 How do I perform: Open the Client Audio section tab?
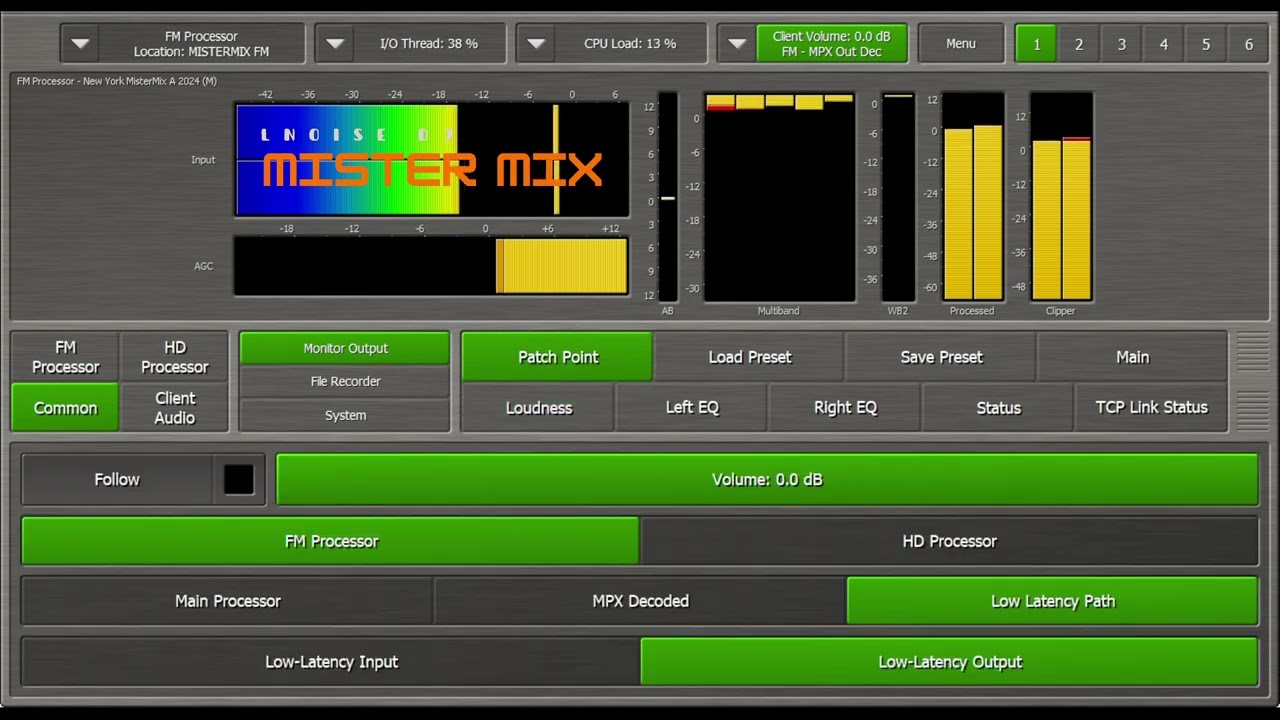click(175, 408)
